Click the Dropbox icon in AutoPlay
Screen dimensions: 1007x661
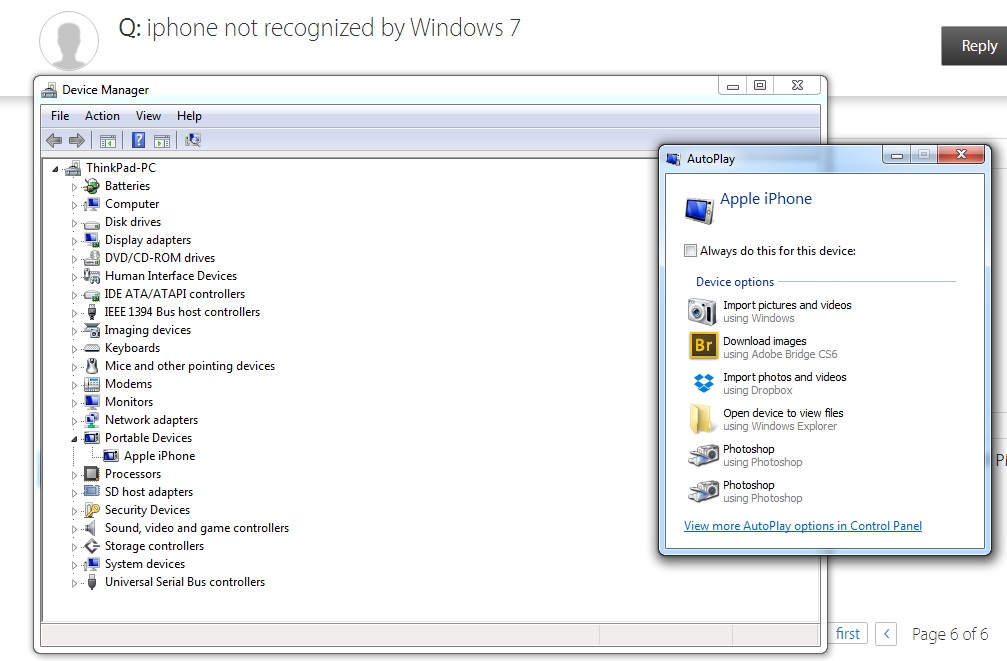704,382
